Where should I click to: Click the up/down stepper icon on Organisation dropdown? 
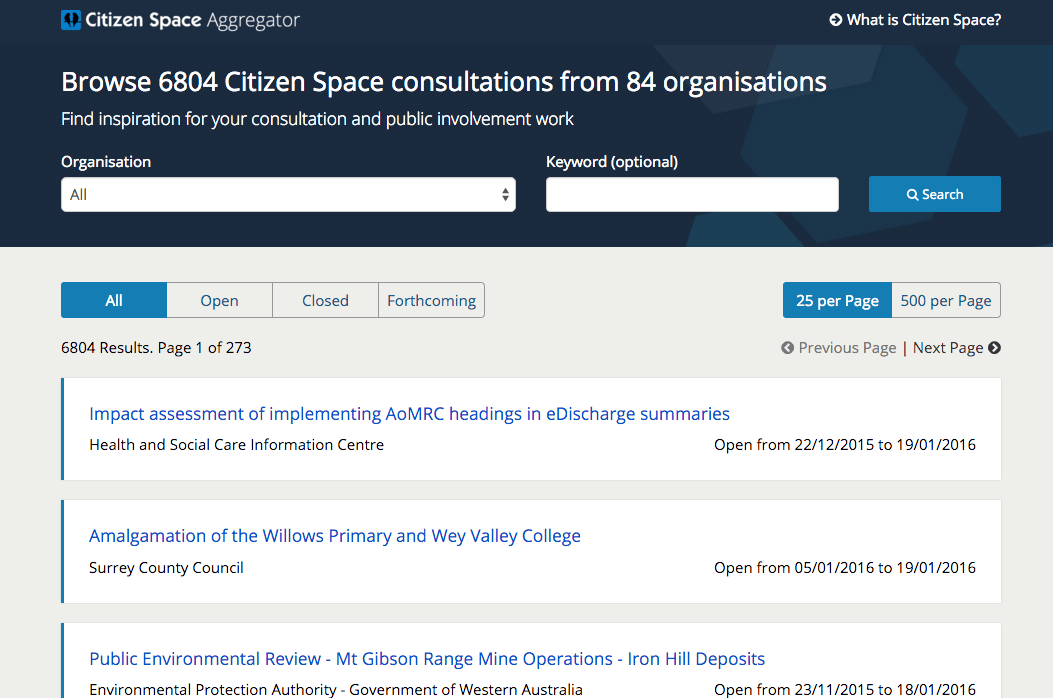click(505, 194)
